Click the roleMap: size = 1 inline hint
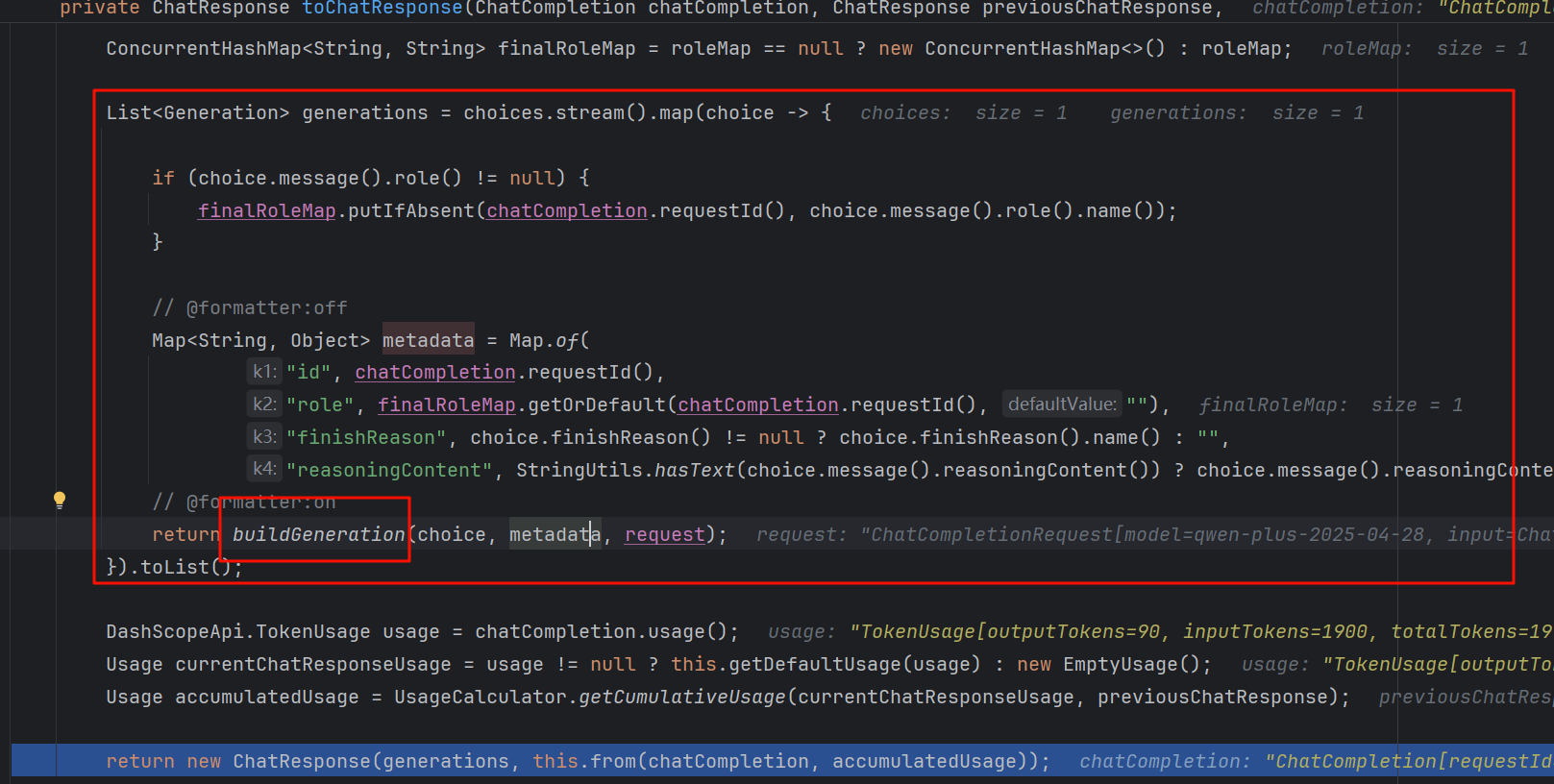Screen dimensions: 1554x784 click(1424, 48)
